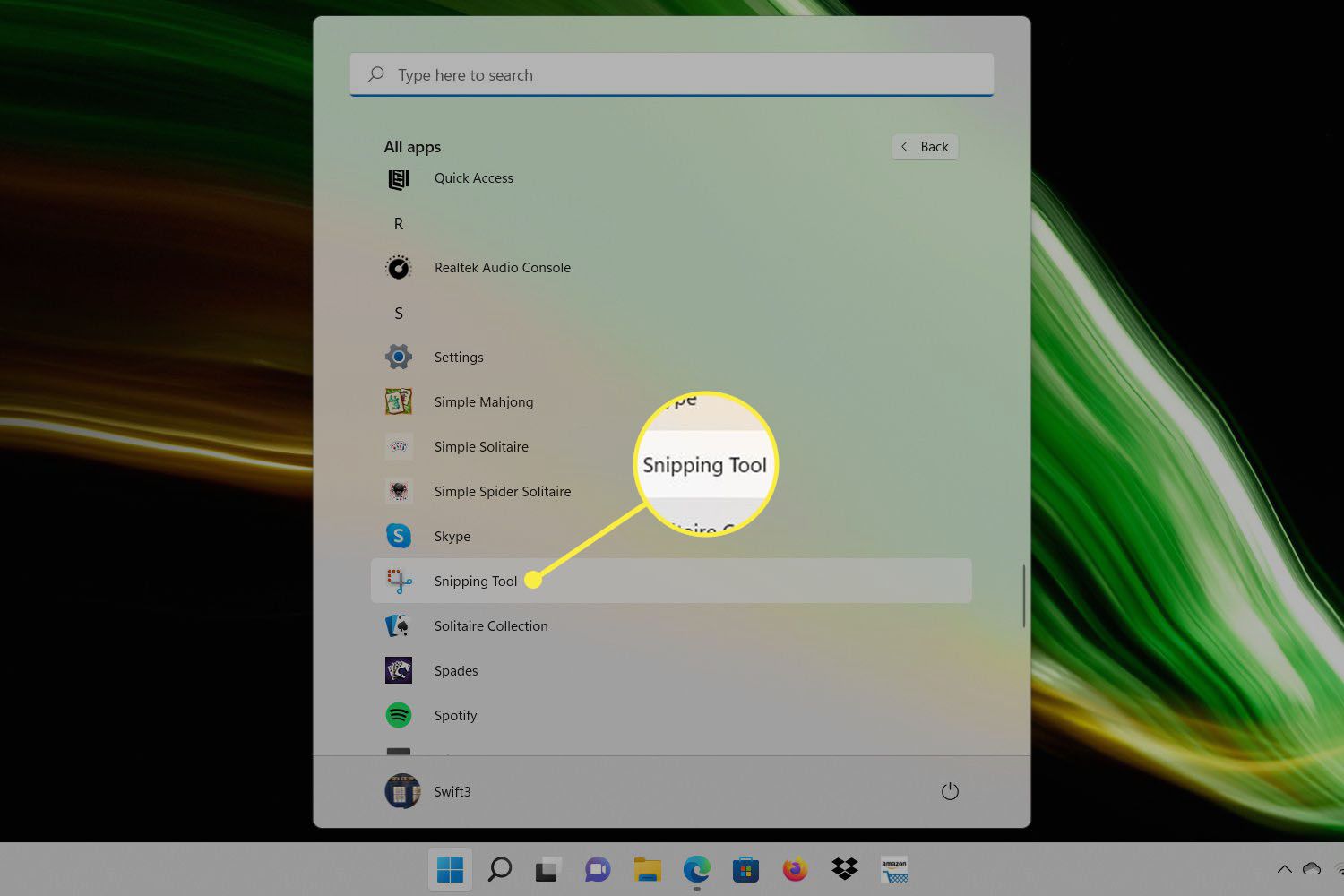Open the Quick Access app icon
The image size is (1344, 896).
coord(399,178)
